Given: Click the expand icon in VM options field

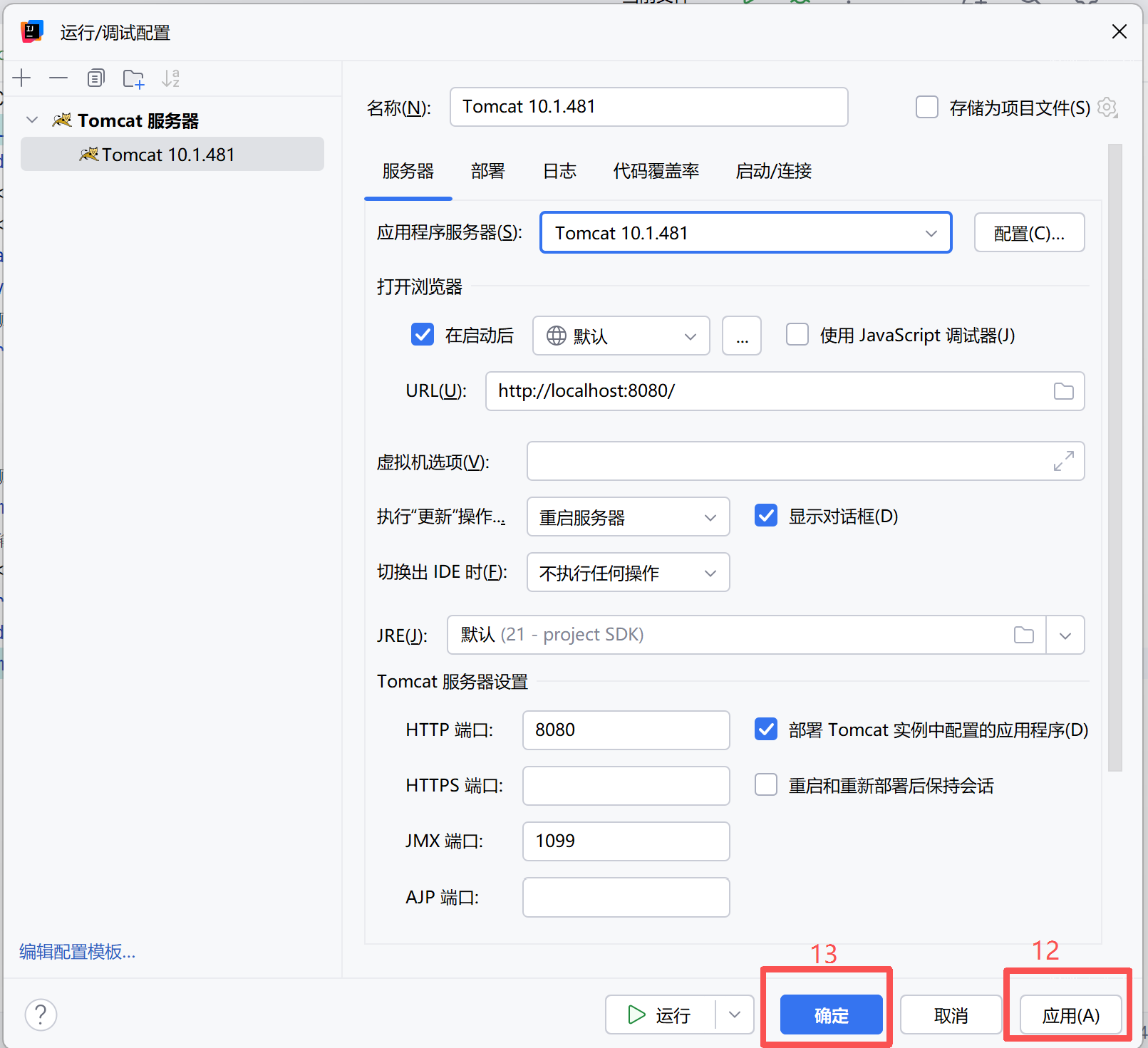Looking at the screenshot, I should (x=1063, y=461).
